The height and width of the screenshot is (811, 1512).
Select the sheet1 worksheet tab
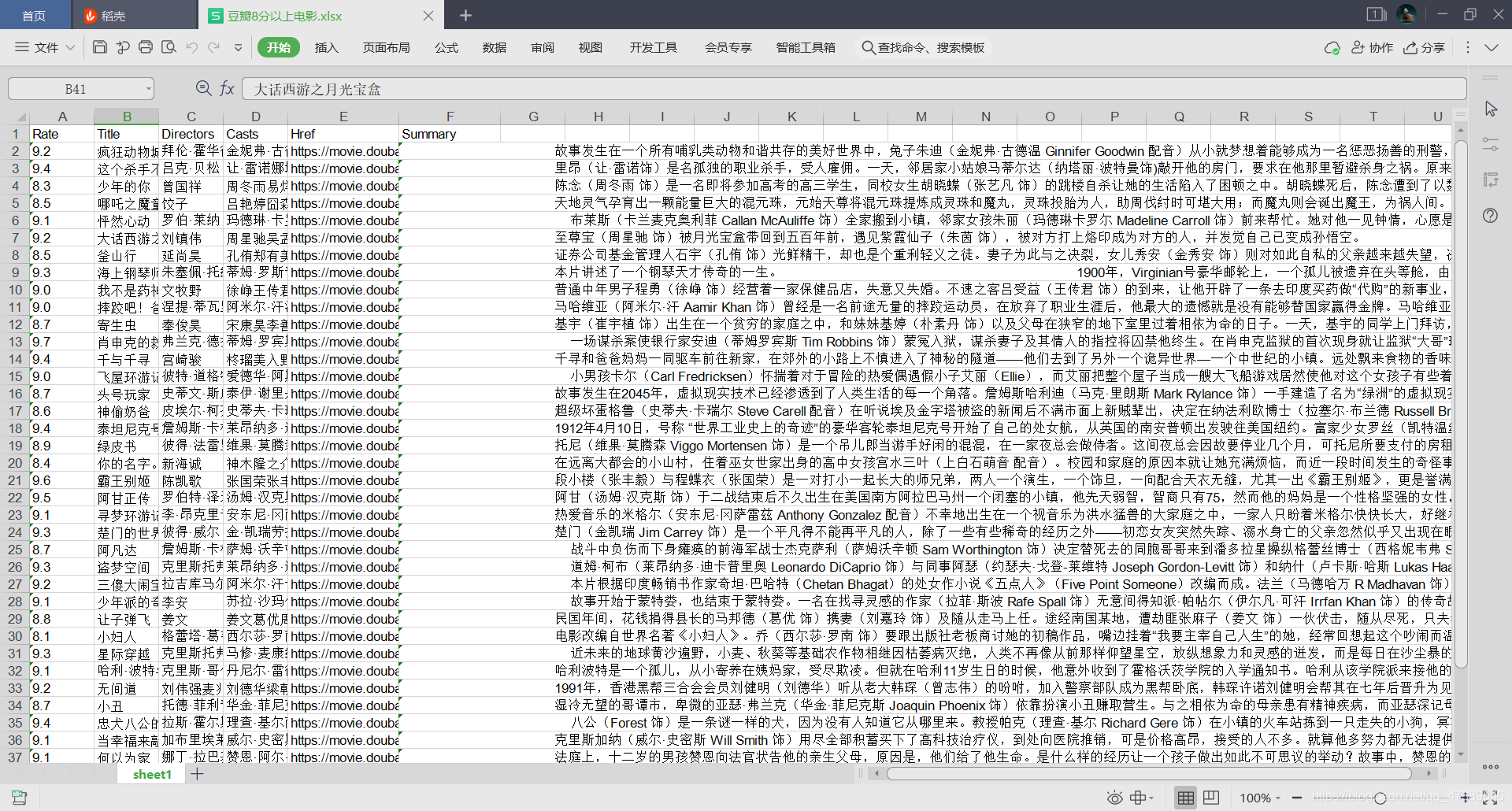152,774
